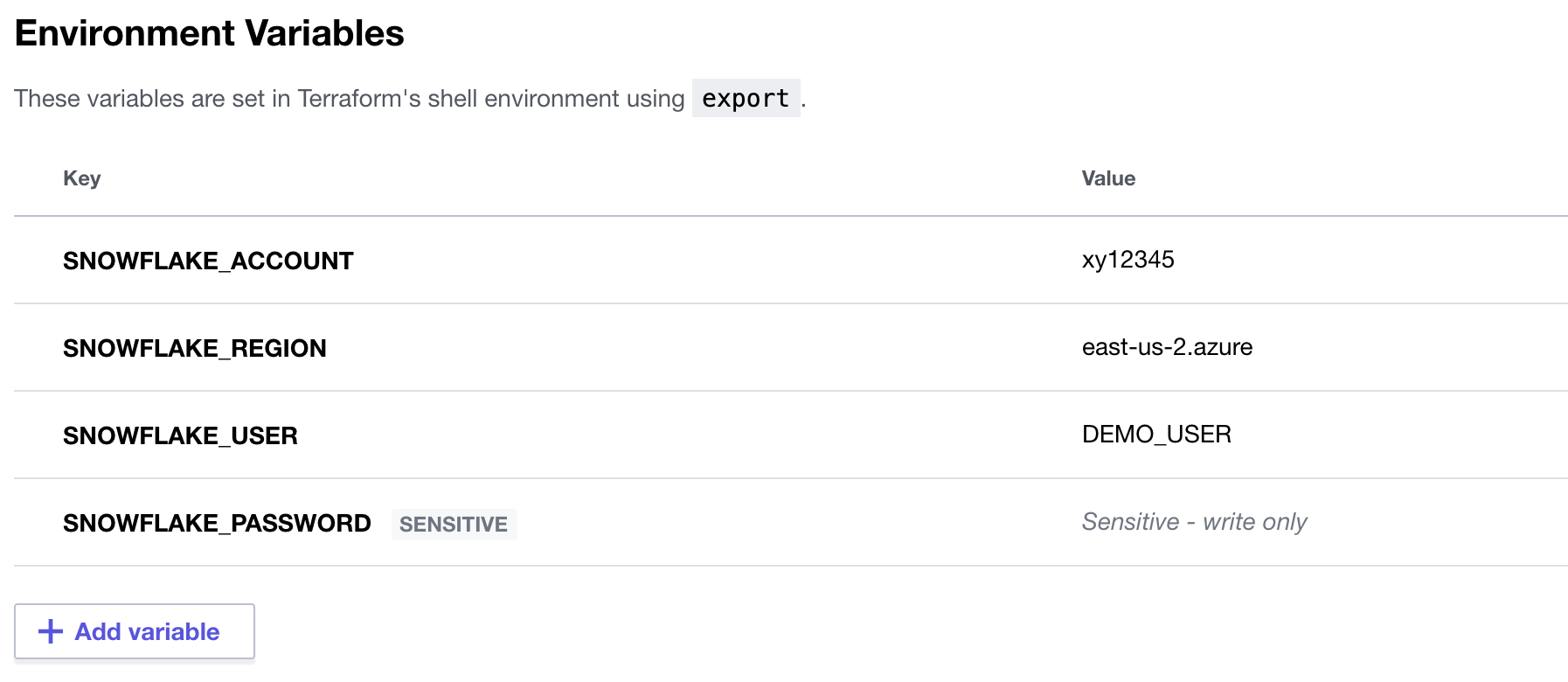The width and height of the screenshot is (1568, 682).
Task: Click the Terraform shell environment description text
Action: tap(349, 98)
